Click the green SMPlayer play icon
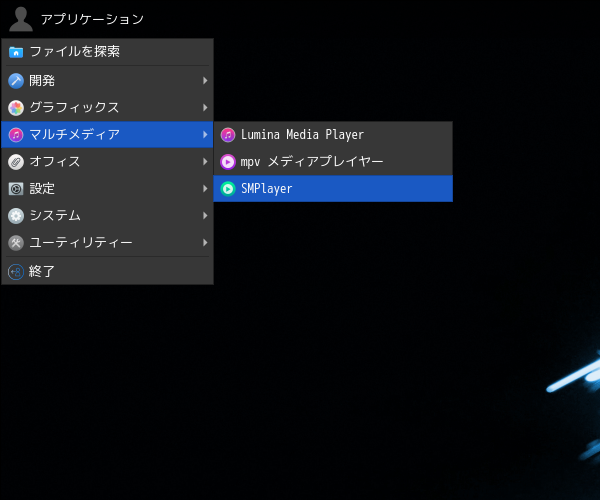600x500 pixels. [228, 189]
